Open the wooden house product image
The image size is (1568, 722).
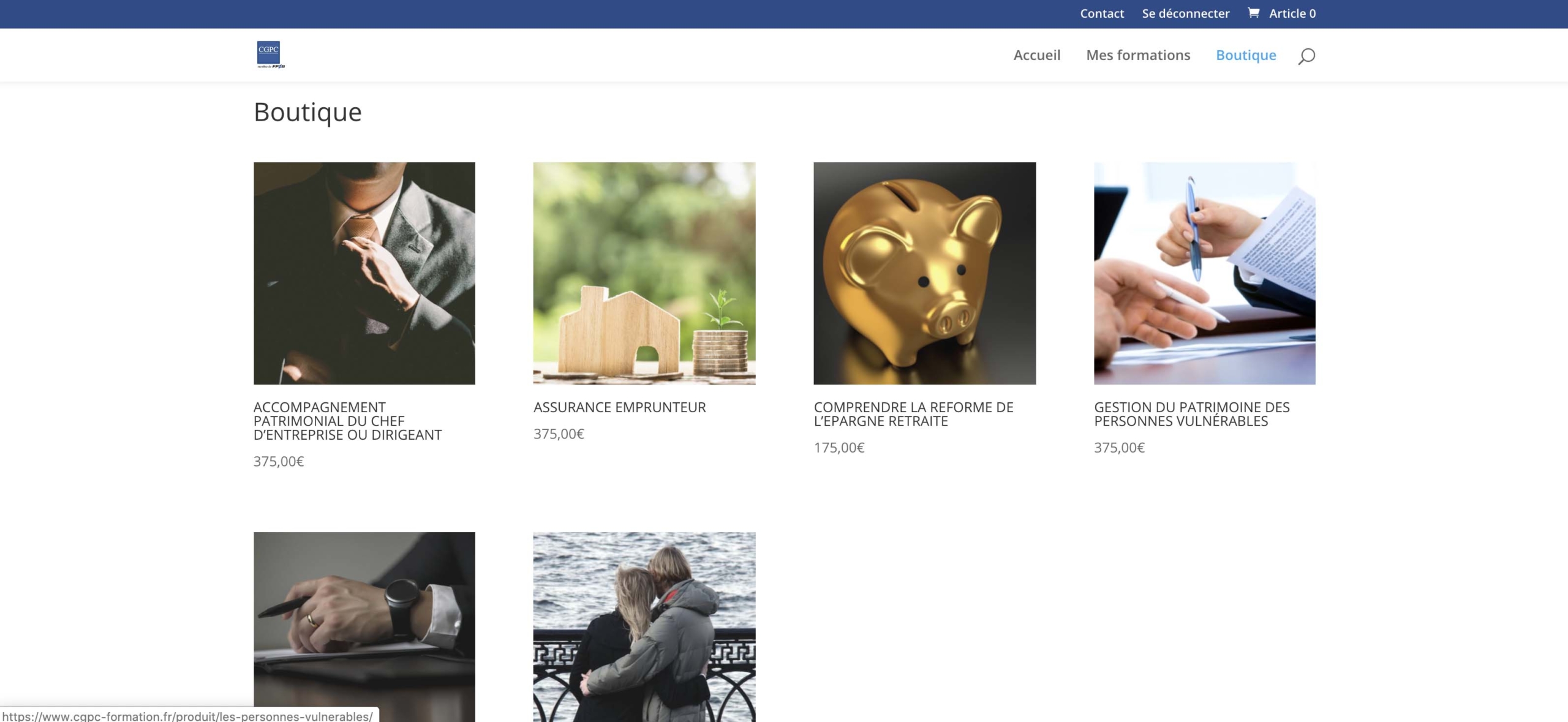(x=644, y=273)
